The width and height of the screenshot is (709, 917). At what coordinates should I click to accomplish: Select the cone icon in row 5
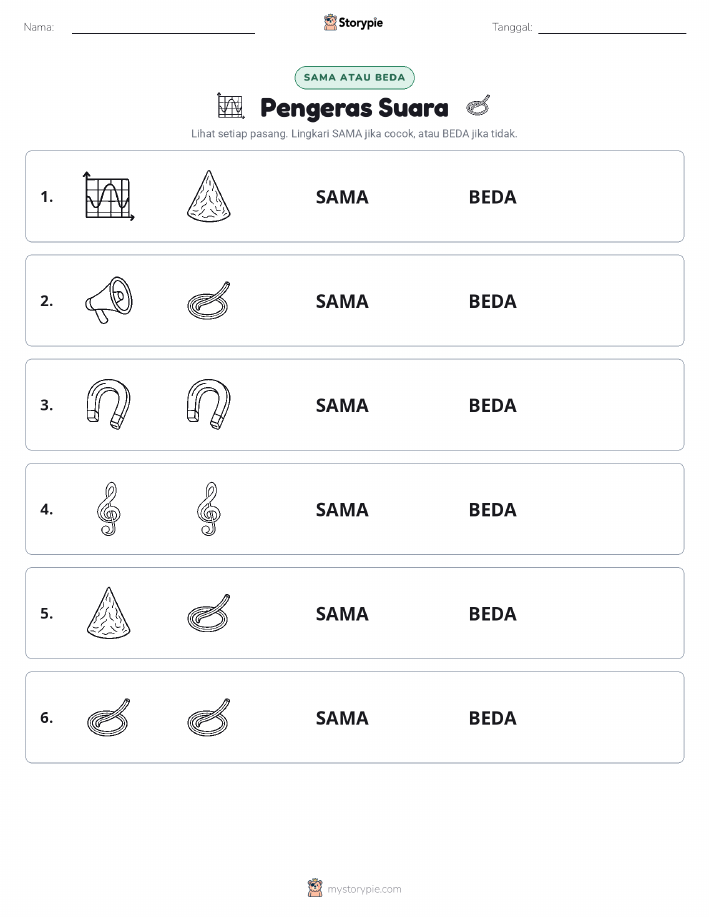point(109,613)
